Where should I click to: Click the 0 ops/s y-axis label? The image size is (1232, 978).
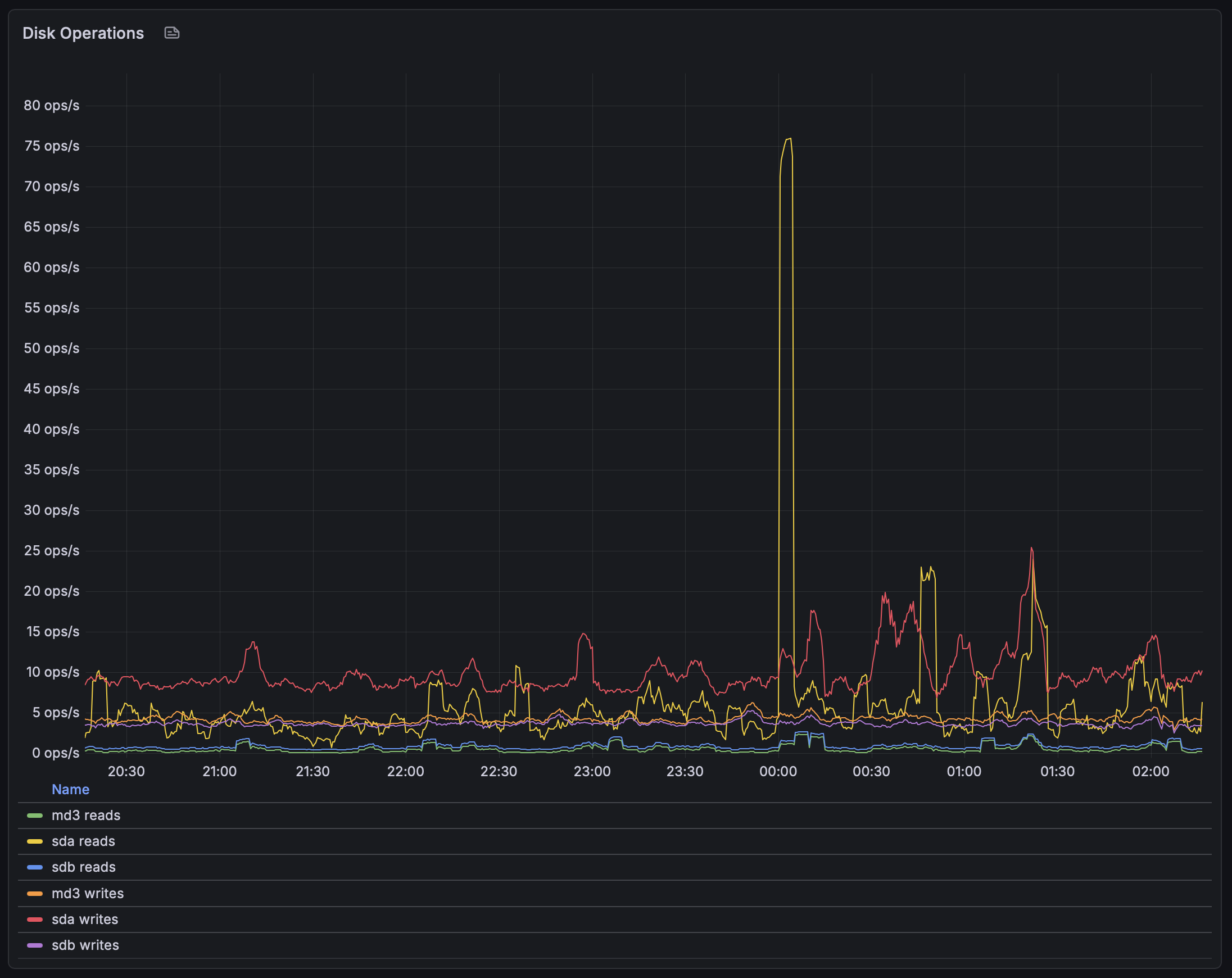(56, 753)
